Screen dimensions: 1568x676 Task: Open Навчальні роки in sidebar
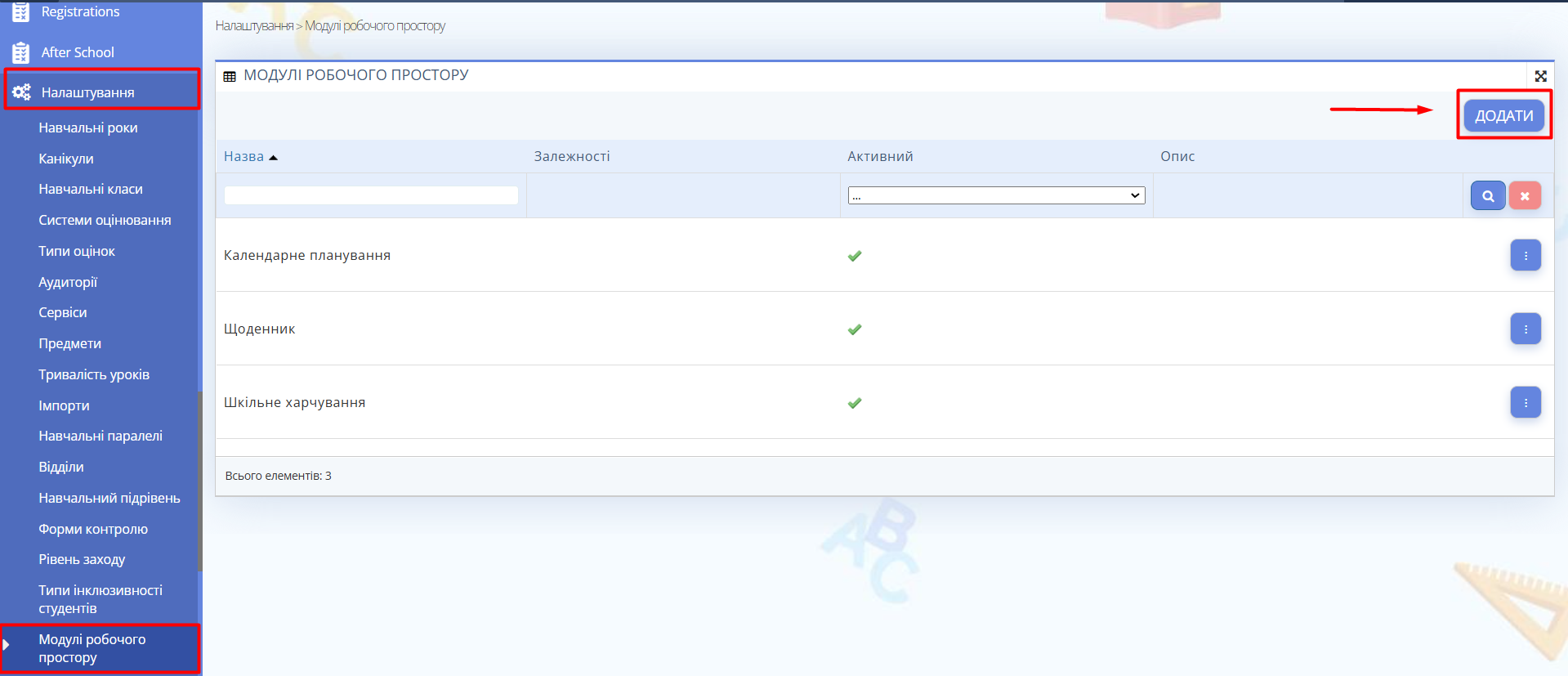pos(88,128)
